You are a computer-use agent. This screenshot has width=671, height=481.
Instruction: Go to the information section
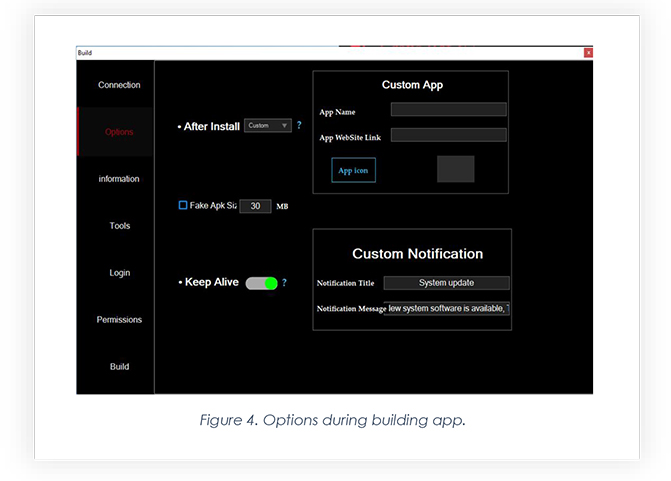coord(119,179)
